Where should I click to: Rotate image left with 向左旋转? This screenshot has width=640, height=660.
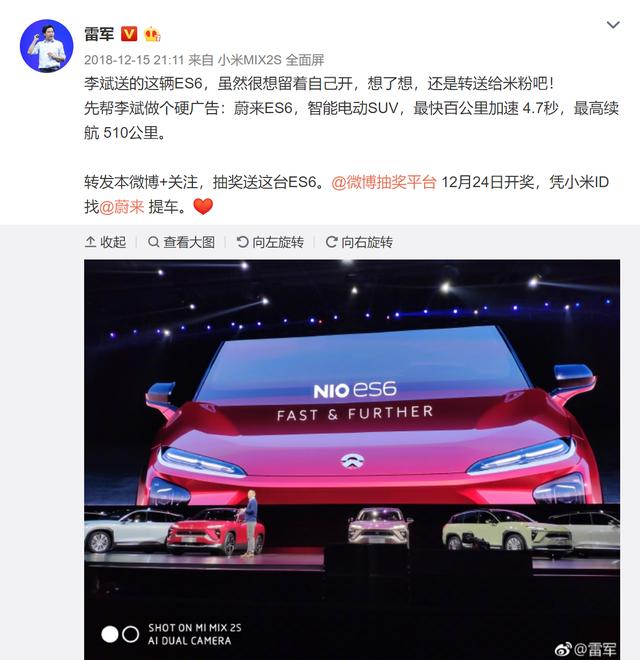[x=270, y=242]
